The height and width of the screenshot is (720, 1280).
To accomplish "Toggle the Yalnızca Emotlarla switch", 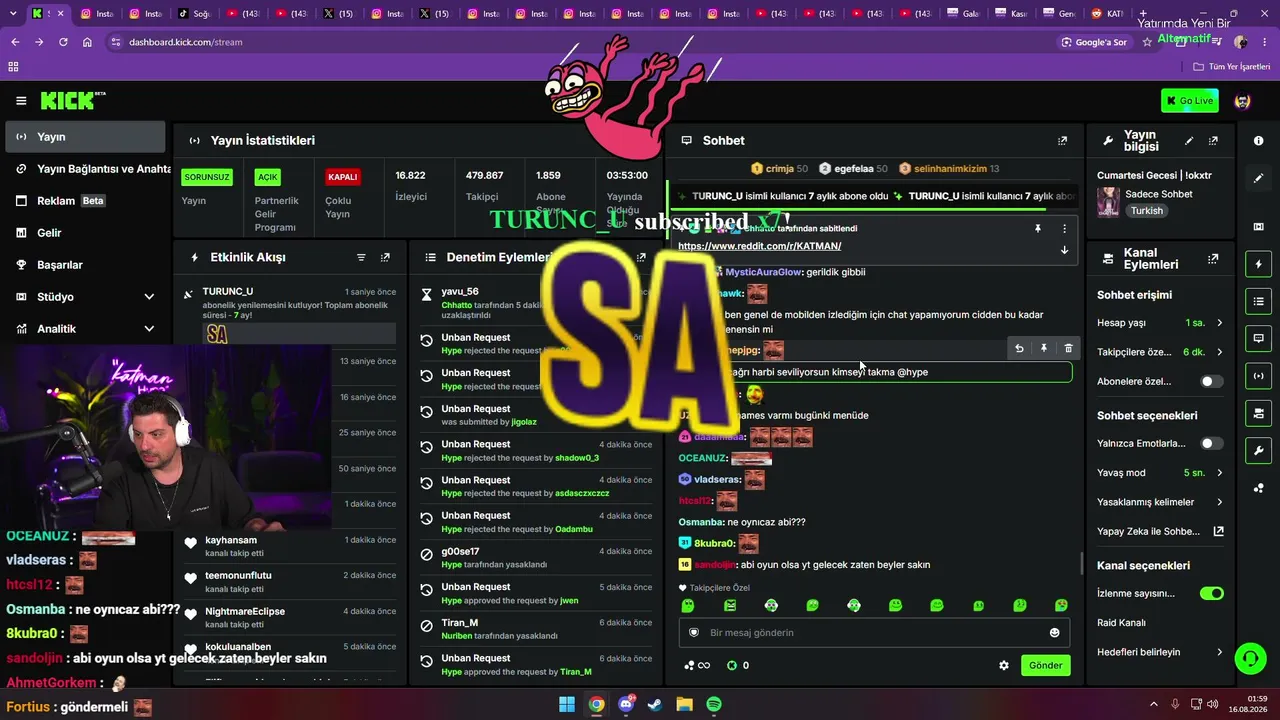I will click(1211, 443).
